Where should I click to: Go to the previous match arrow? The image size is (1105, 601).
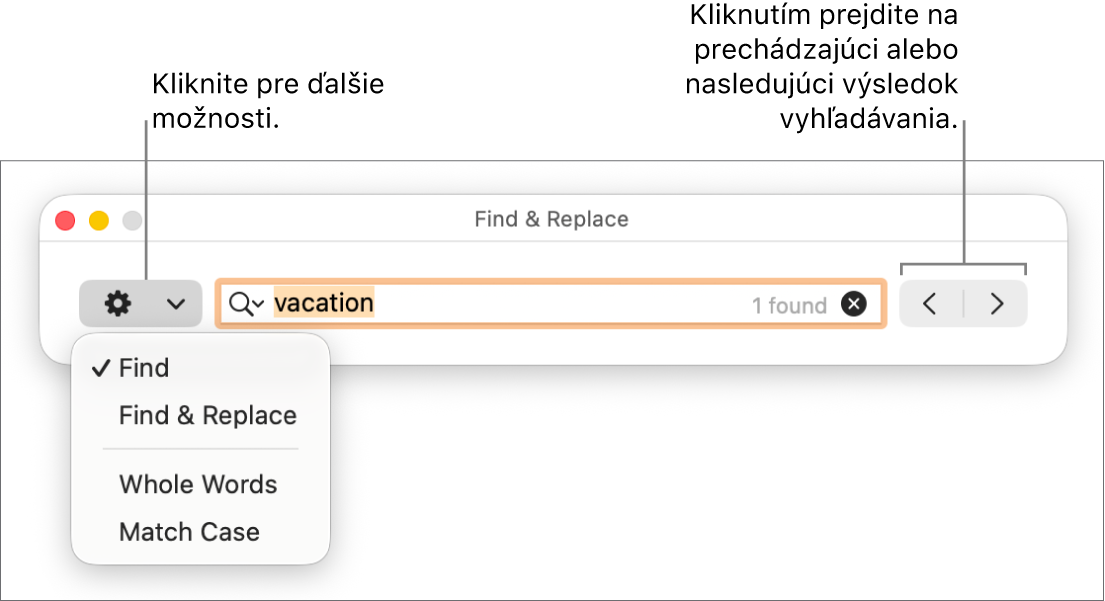[x=930, y=304]
